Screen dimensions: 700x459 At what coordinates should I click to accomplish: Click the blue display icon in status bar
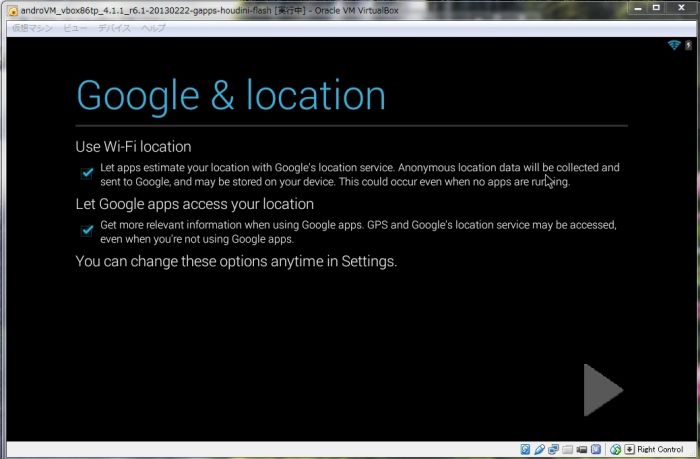[595, 449]
